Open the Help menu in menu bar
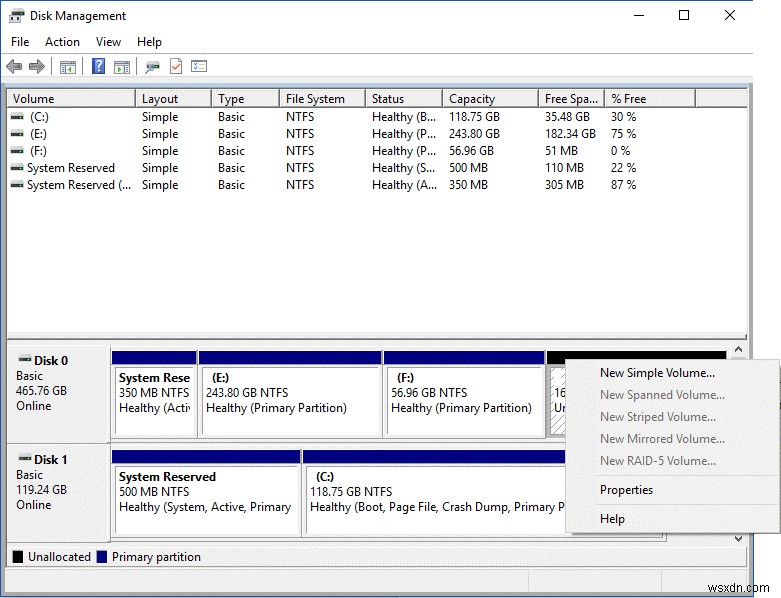Screen dimensions: 781x598 (x=149, y=42)
